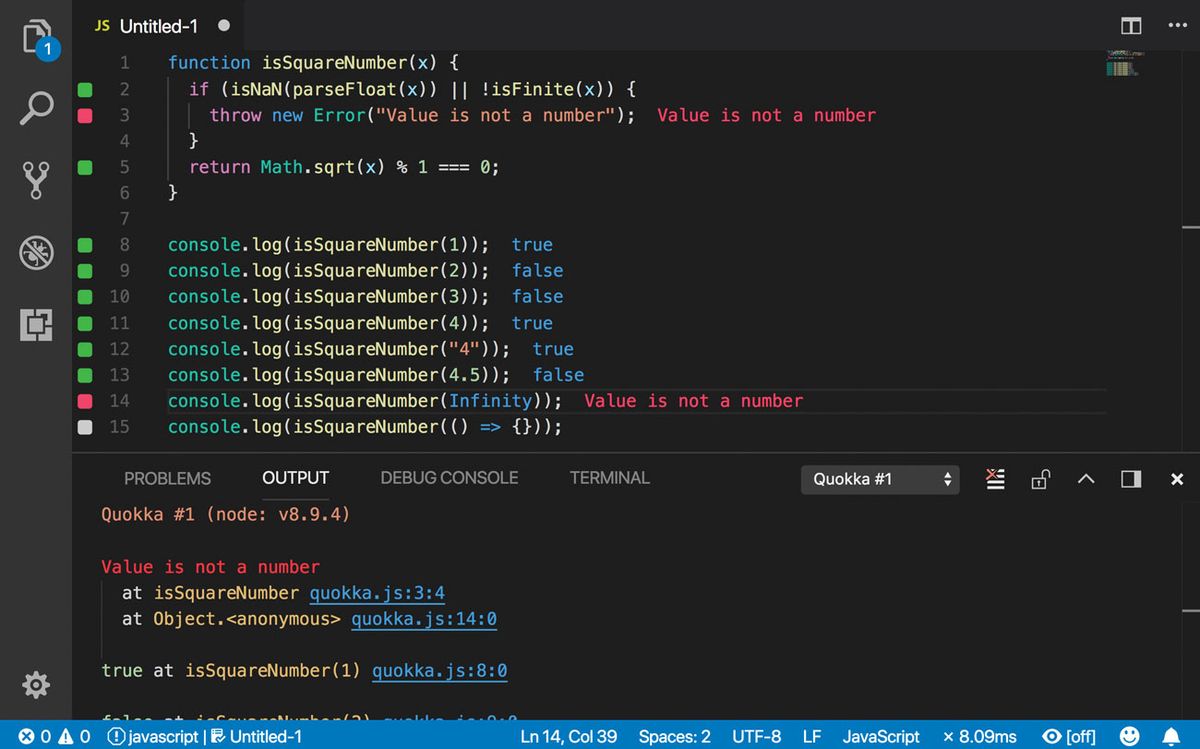Open the output channel dropdown showing Quokka #1
1200x749 pixels.
879,479
